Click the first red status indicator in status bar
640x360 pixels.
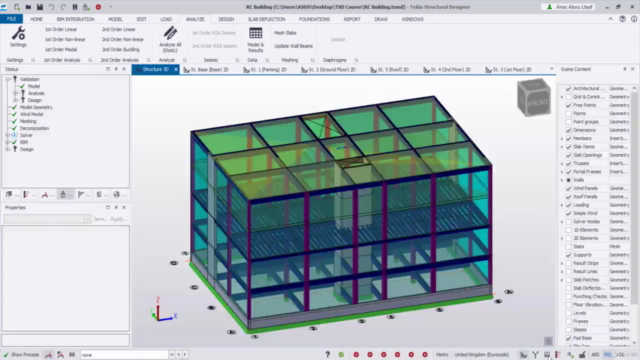tap(356, 355)
